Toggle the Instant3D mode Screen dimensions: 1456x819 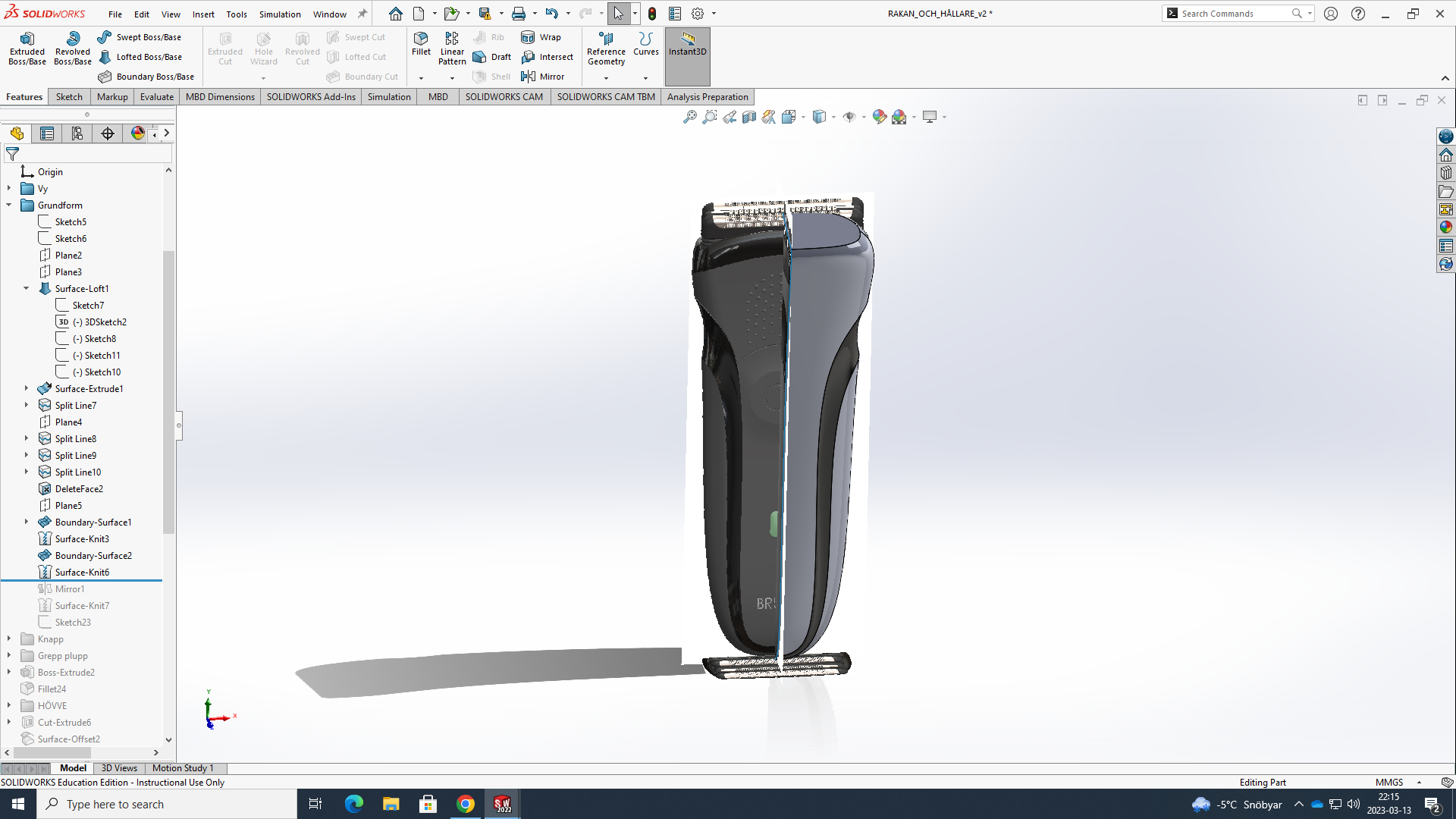click(x=687, y=44)
